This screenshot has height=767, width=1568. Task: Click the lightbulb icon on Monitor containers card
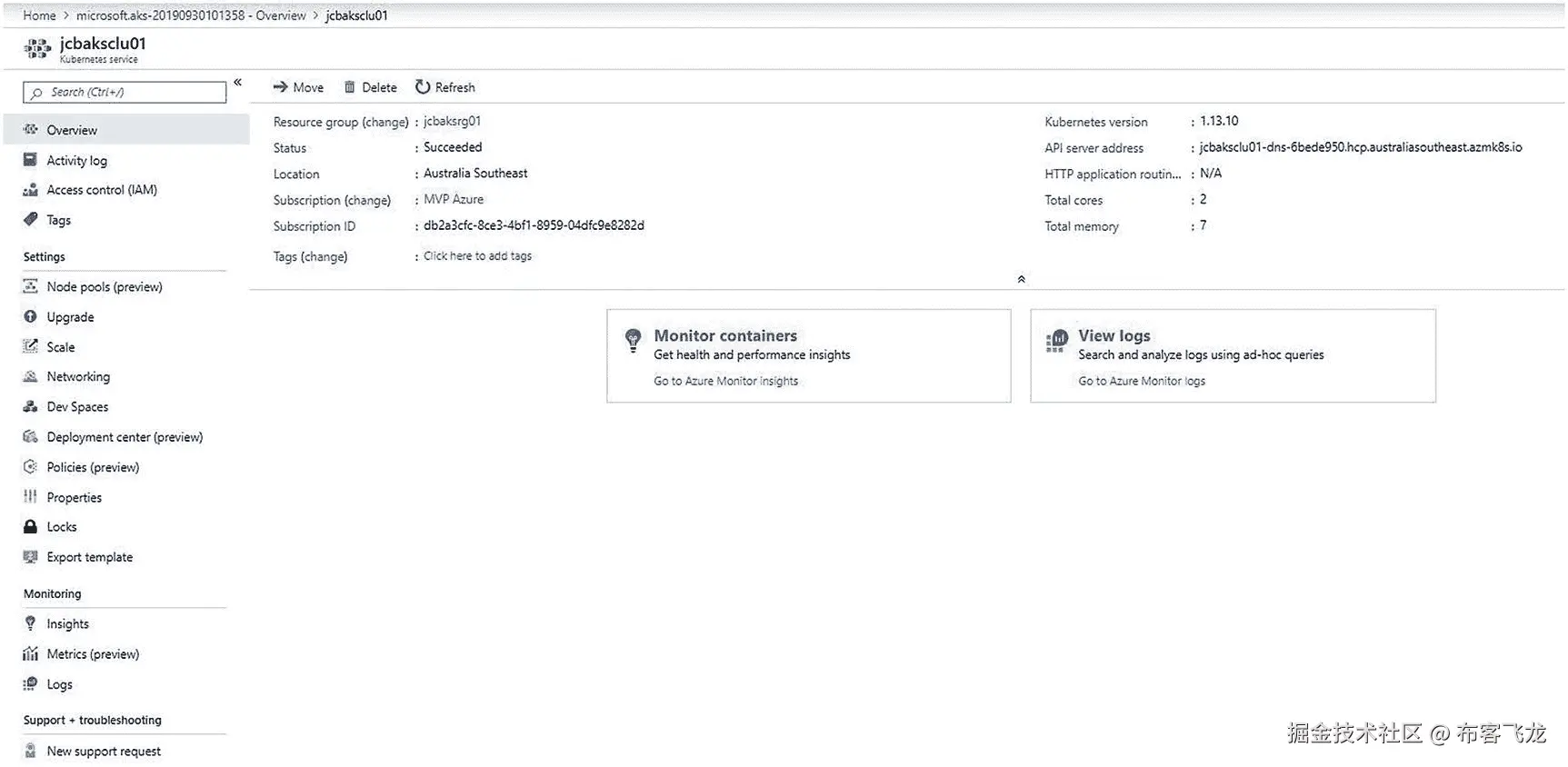click(x=634, y=341)
